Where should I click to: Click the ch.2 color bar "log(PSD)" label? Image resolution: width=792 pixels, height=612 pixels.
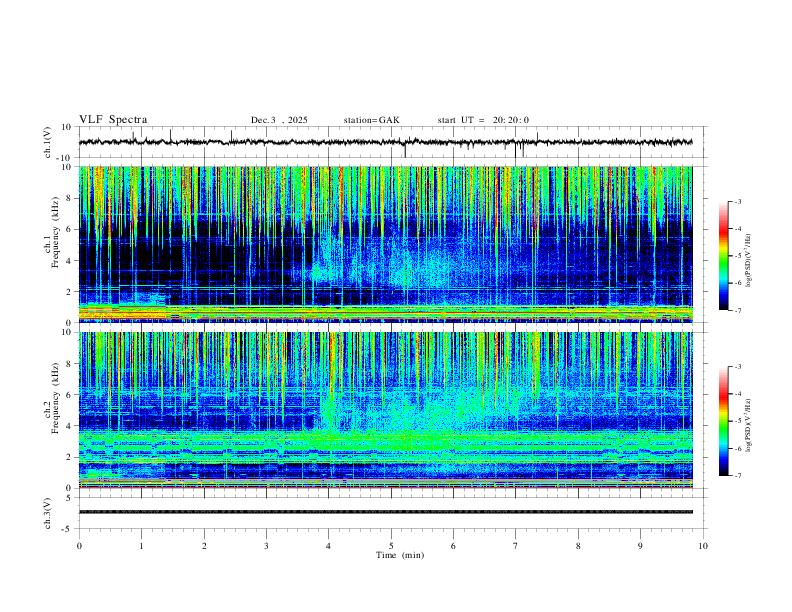(749, 426)
